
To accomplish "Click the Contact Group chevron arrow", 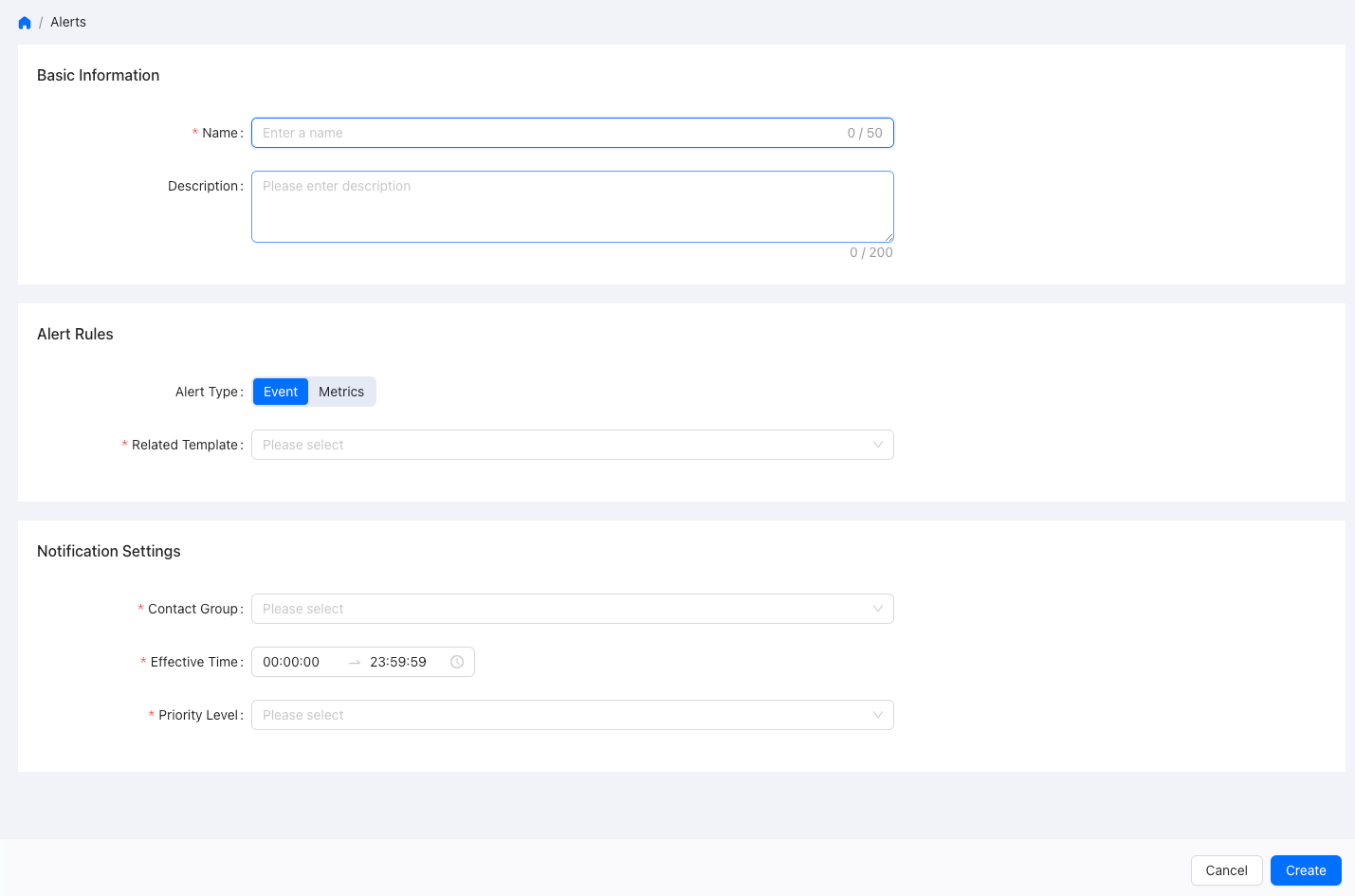I will [877, 609].
